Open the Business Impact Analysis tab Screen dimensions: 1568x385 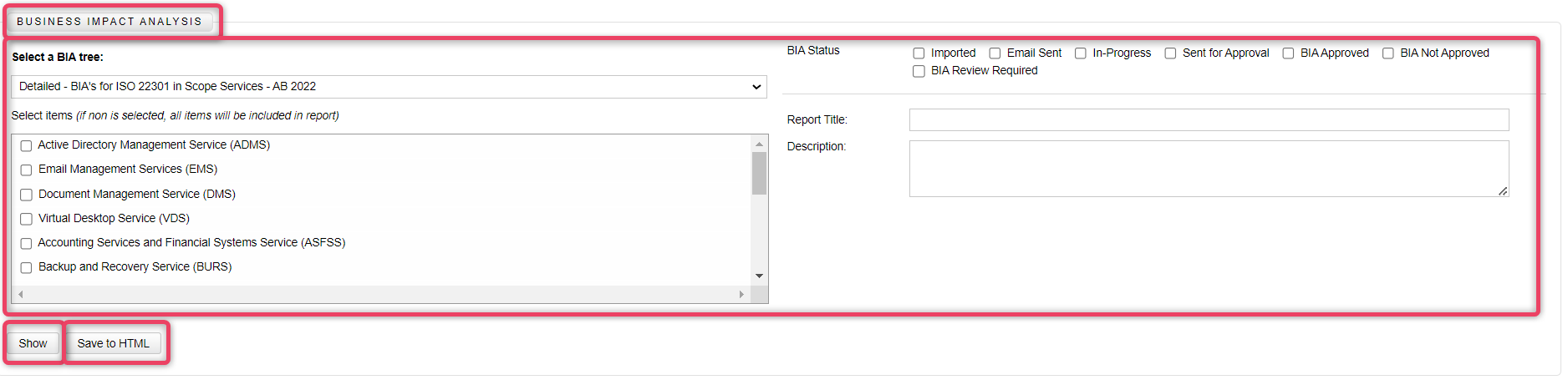coord(109,21)
